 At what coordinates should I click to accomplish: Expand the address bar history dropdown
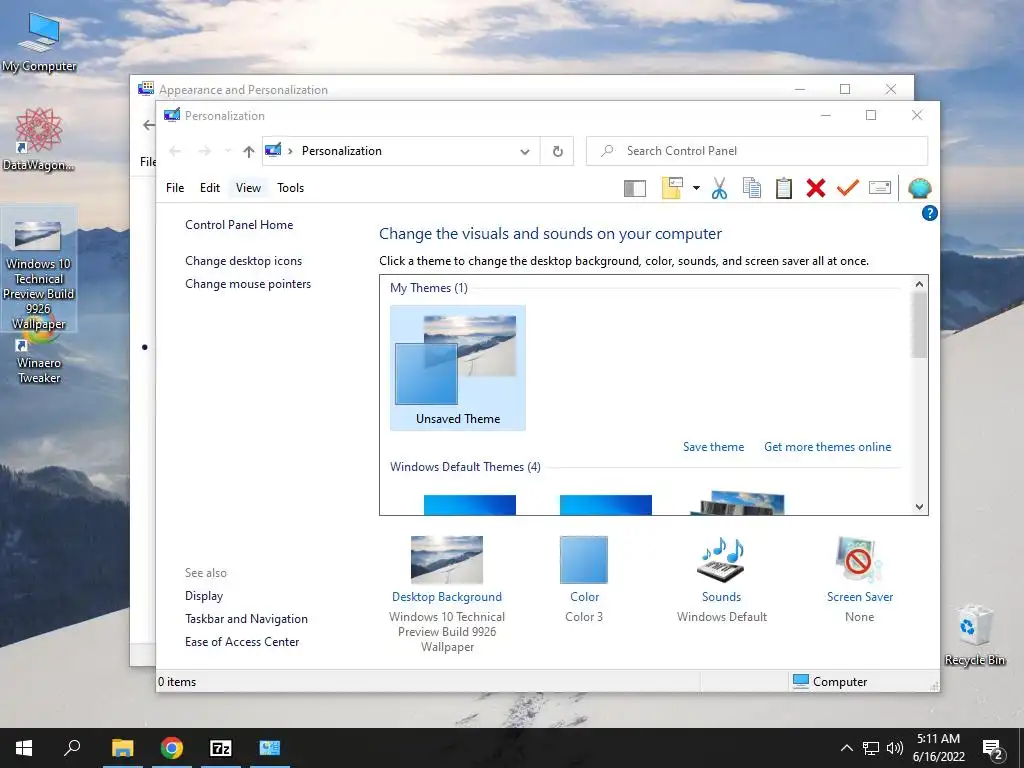(x=524, y=152)
